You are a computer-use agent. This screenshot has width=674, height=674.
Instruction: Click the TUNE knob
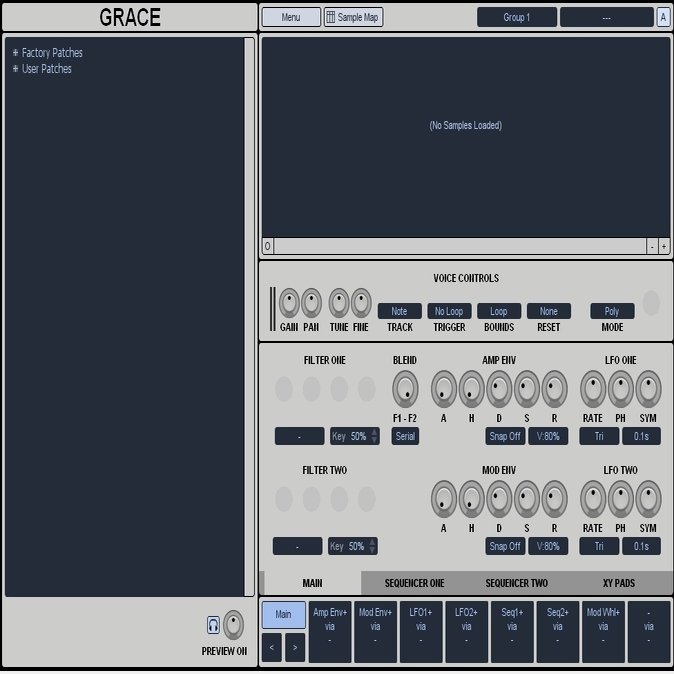[339, 303]
